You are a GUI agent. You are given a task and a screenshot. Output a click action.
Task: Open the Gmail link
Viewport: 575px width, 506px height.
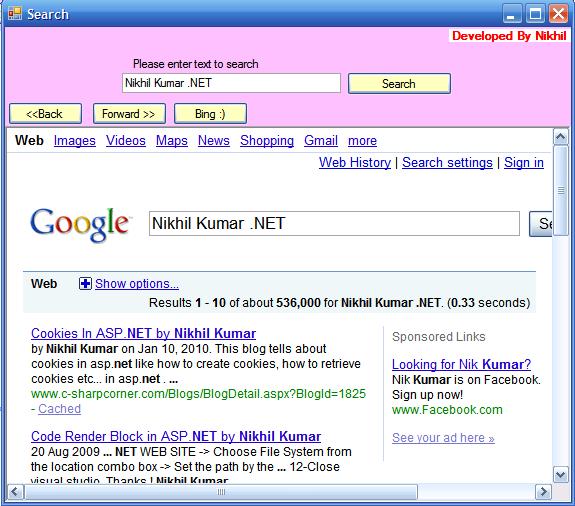[321, 140]
